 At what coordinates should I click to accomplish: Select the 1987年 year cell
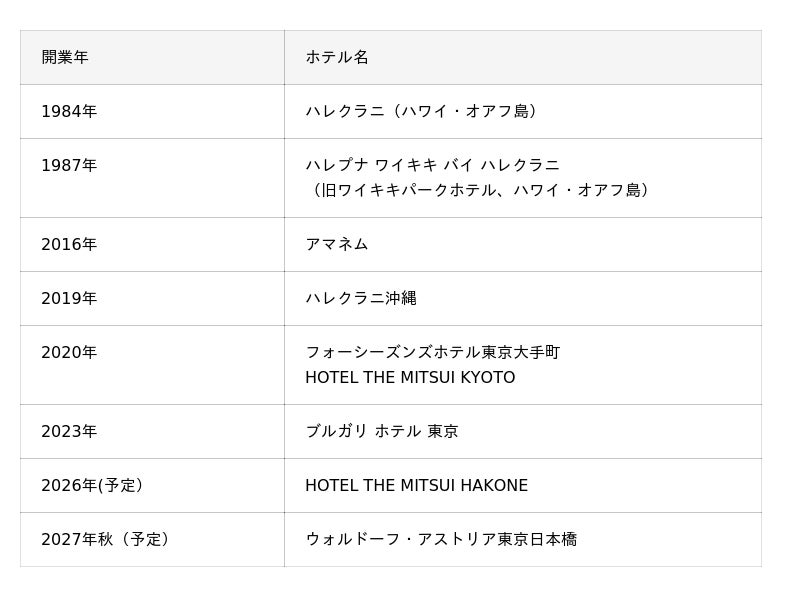pyautogui.click(x=69, y=165)
